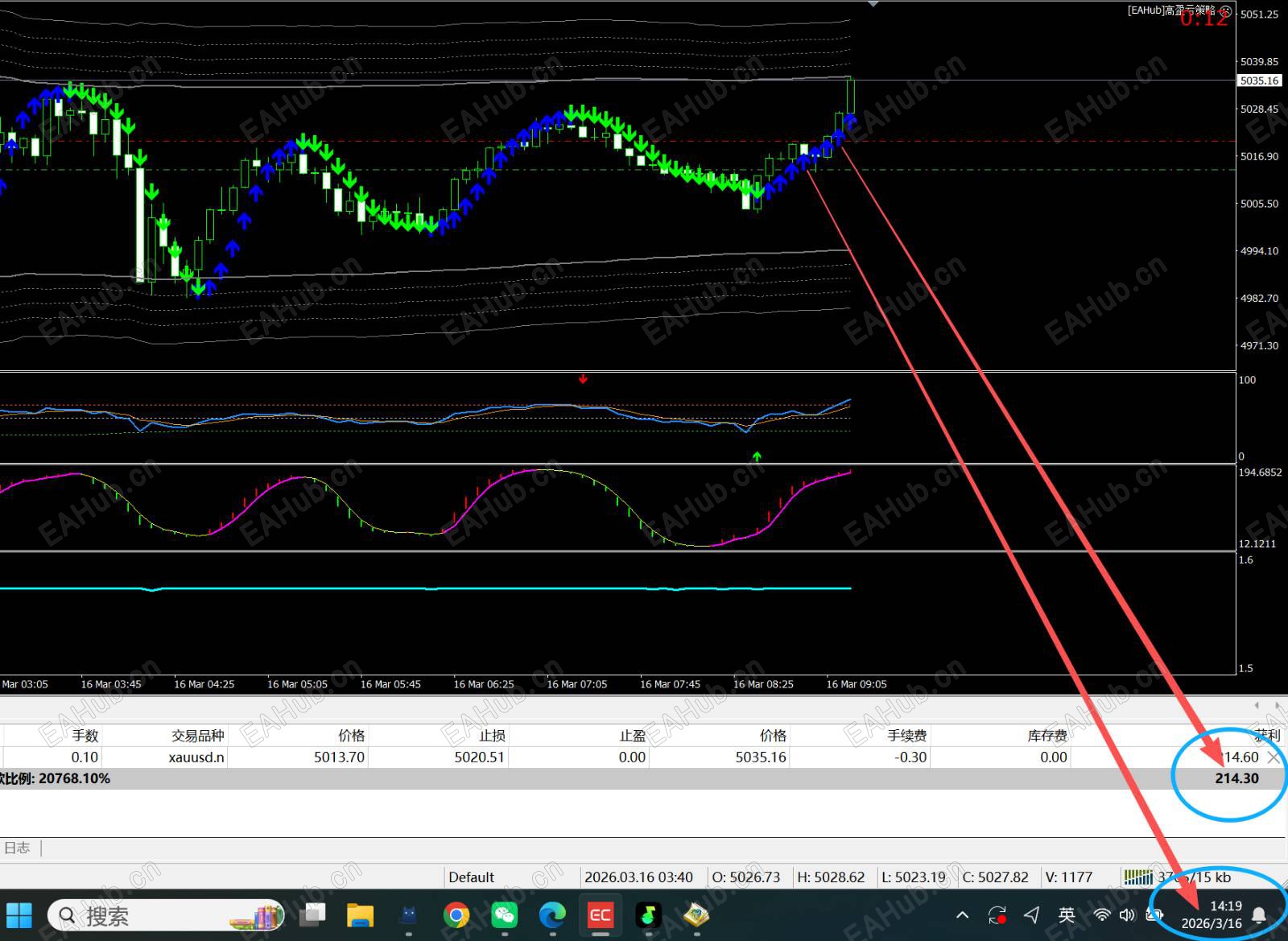Click the EA smiley face icon
Screen dimensions: 1288x941
tap(1224, 10)
